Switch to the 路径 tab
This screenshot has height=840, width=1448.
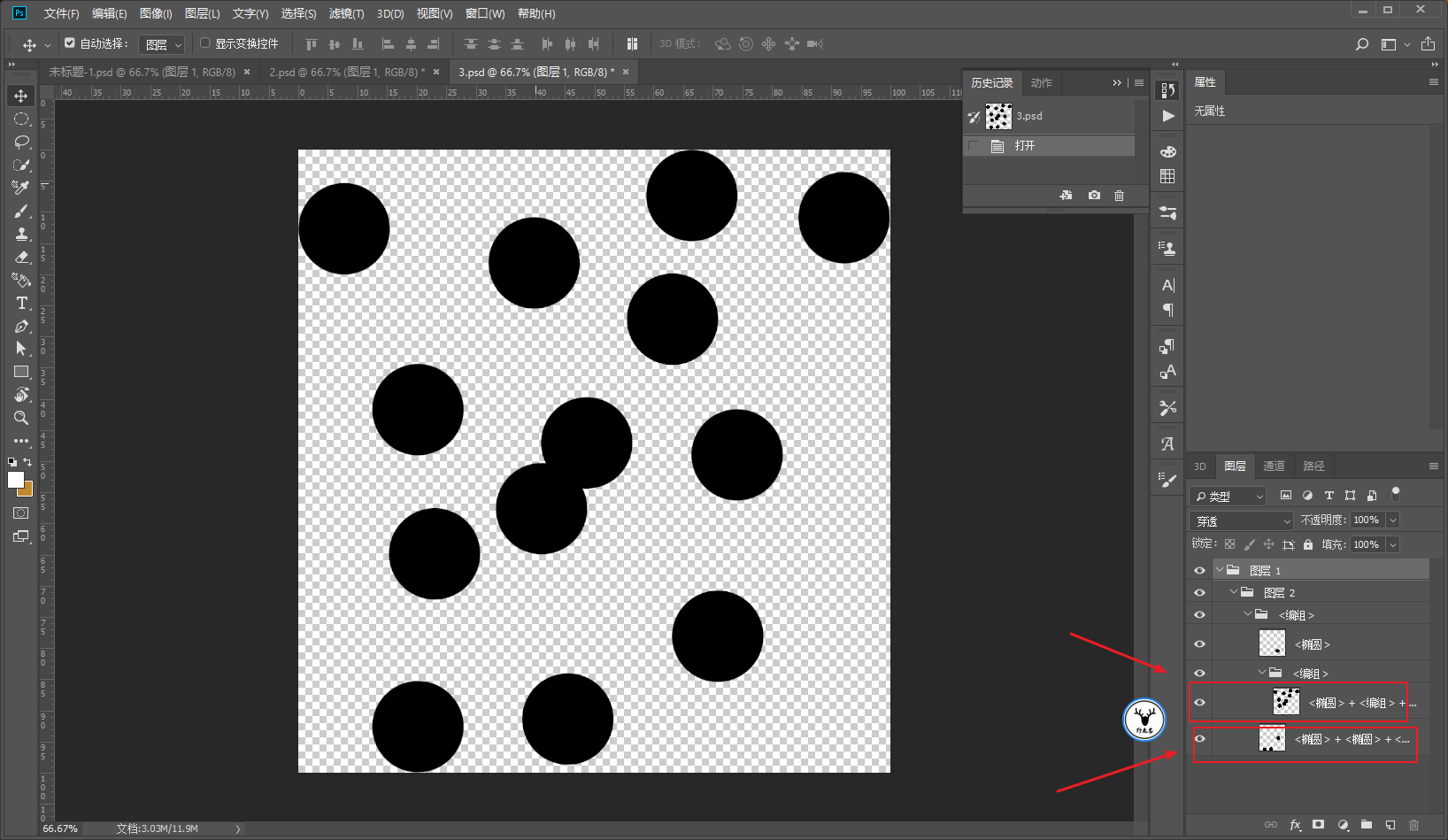tap(1313, 466)
